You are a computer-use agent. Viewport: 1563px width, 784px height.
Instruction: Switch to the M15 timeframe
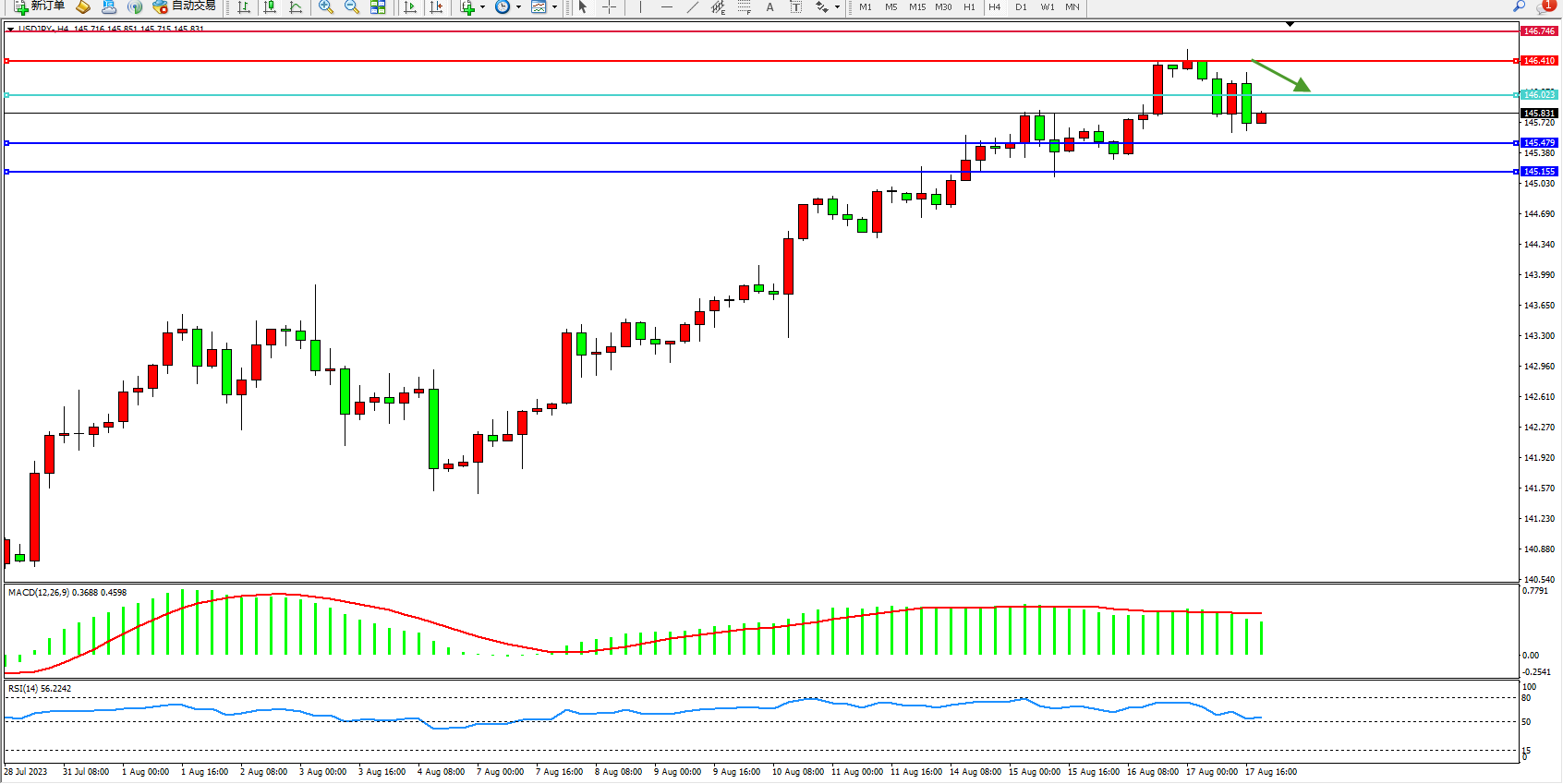pos(916,6)
